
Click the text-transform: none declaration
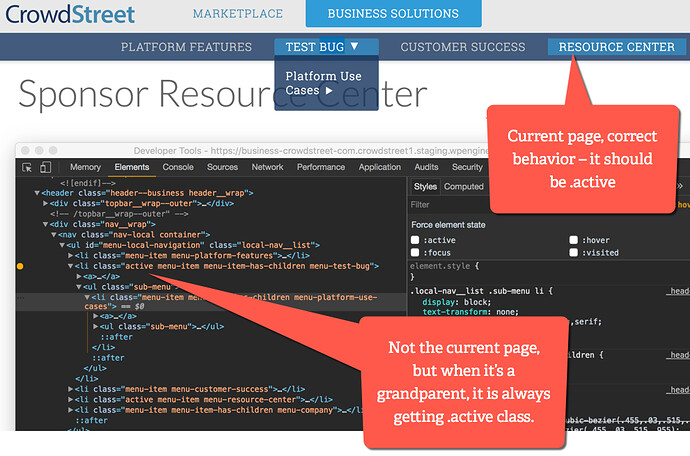tap(470, 312)
